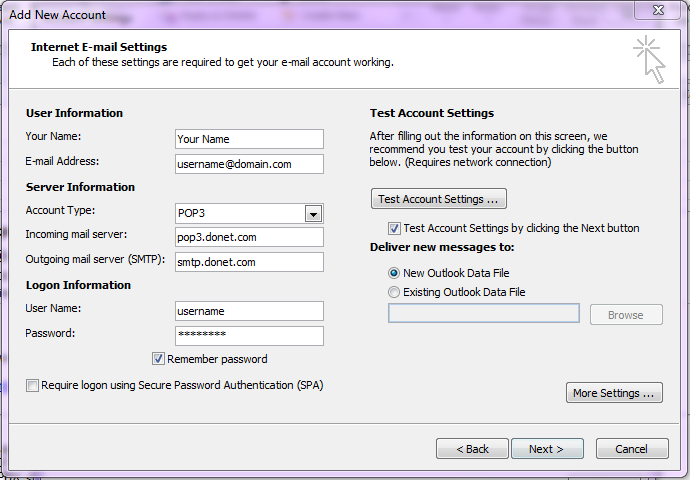Screen dimensions: 690x480
Task: Click the Outgoing mail server (SMTP) field
Action: pos(249,262)
